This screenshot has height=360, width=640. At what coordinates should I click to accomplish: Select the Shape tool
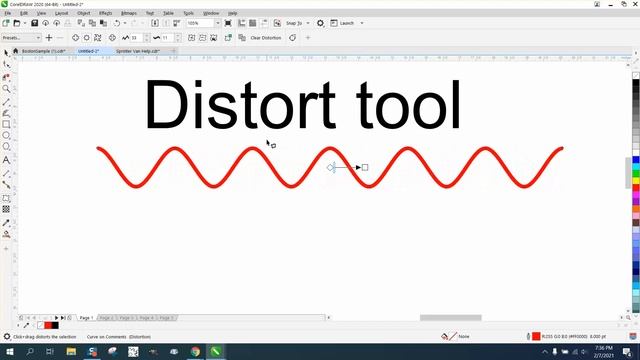click(6, 64)
